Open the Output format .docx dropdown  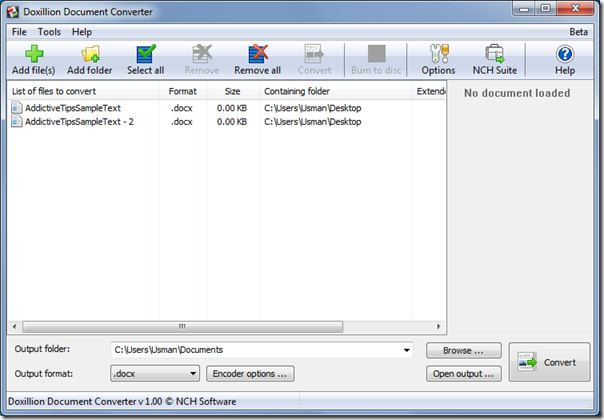coord(155,373)
